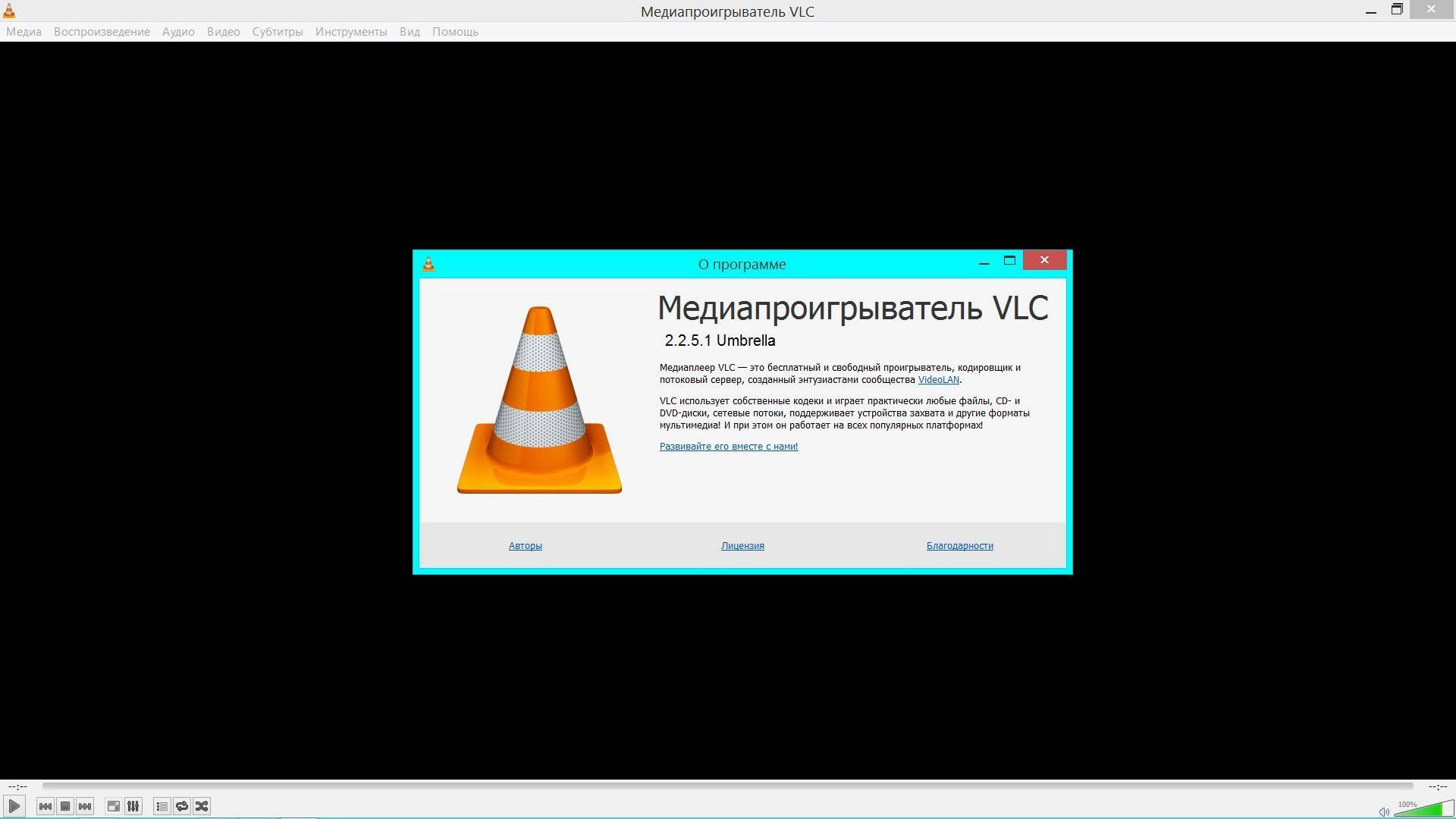The image size is (1456, 819).
Task: Open the Медиа menu
Action: point(24,32)
